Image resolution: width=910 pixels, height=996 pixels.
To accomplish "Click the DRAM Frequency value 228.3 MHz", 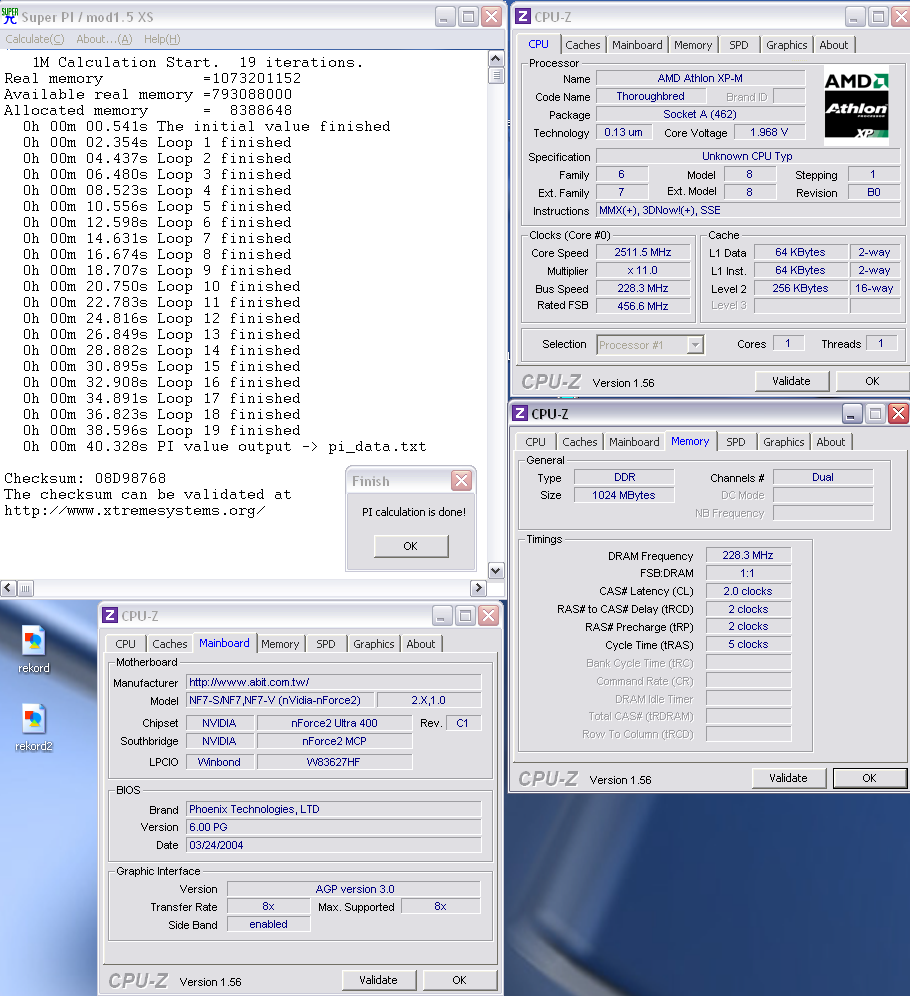I will [x=748, y=555].
